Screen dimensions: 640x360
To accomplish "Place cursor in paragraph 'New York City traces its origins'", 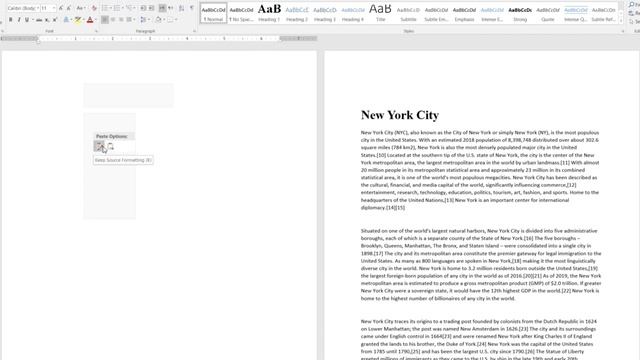I will pos(478,340).
